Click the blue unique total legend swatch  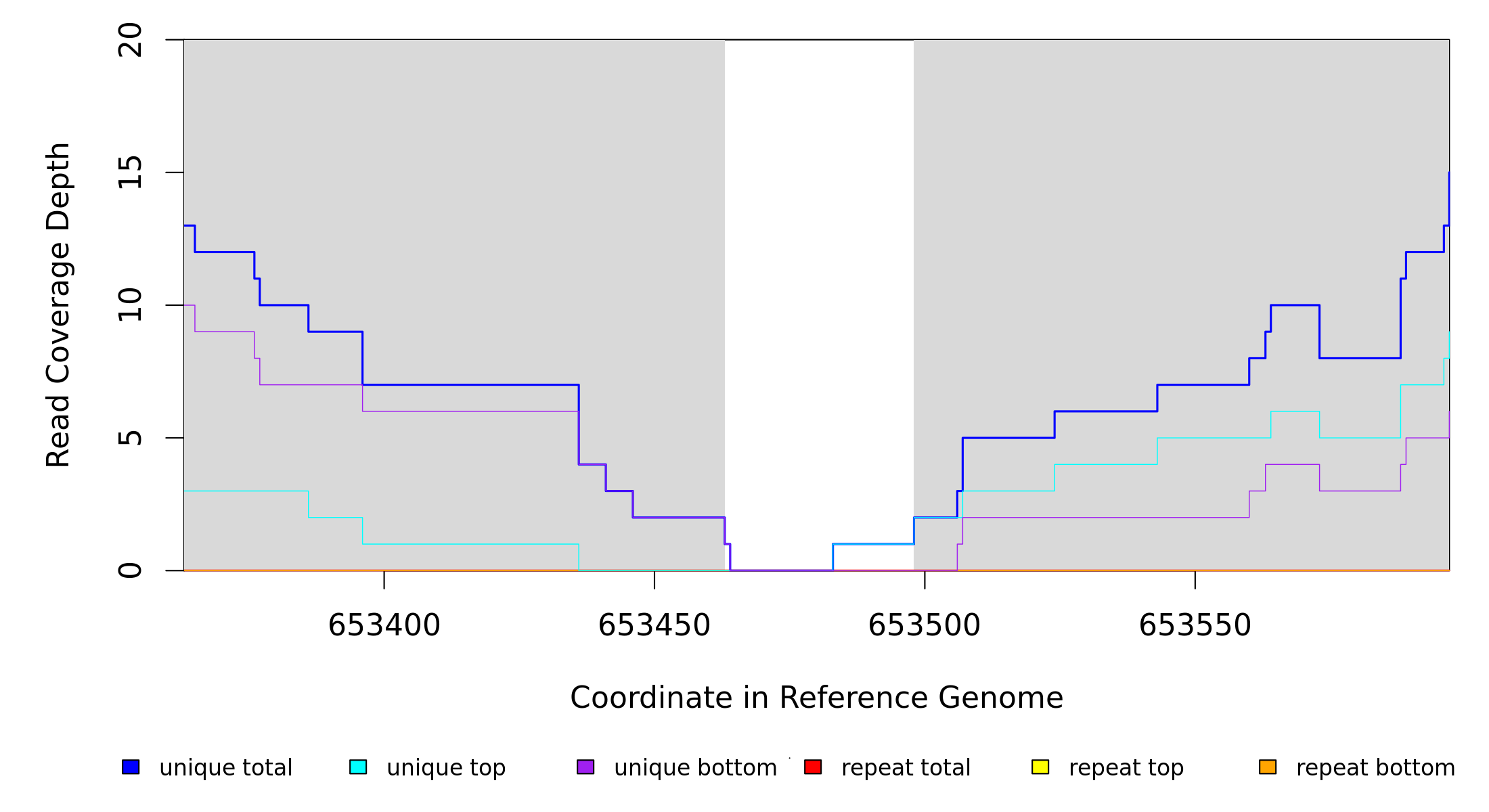coord(131,767)
